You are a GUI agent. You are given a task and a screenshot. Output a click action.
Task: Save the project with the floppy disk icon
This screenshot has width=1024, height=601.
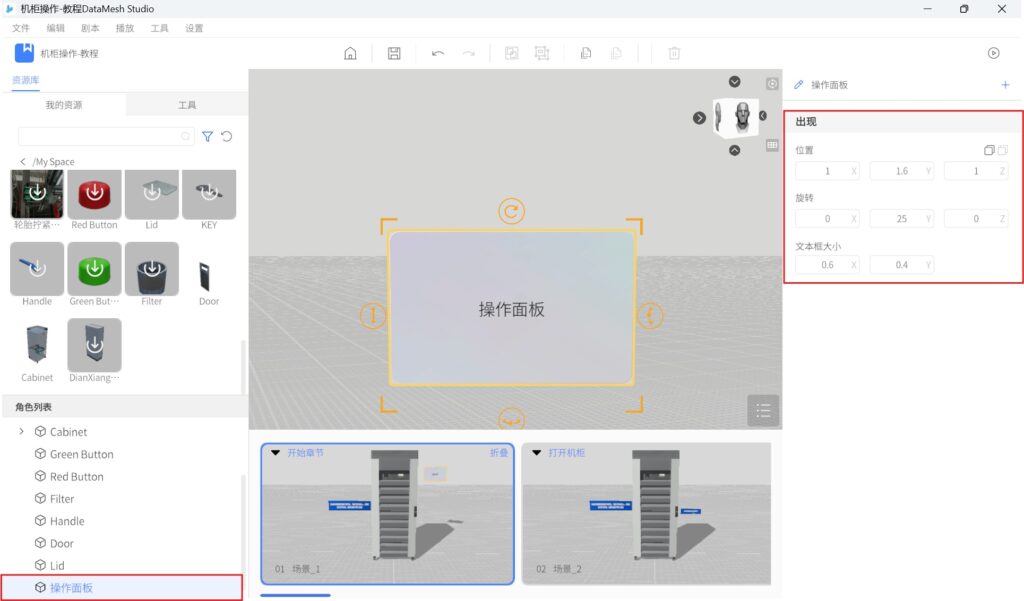[x=394, y=53]
